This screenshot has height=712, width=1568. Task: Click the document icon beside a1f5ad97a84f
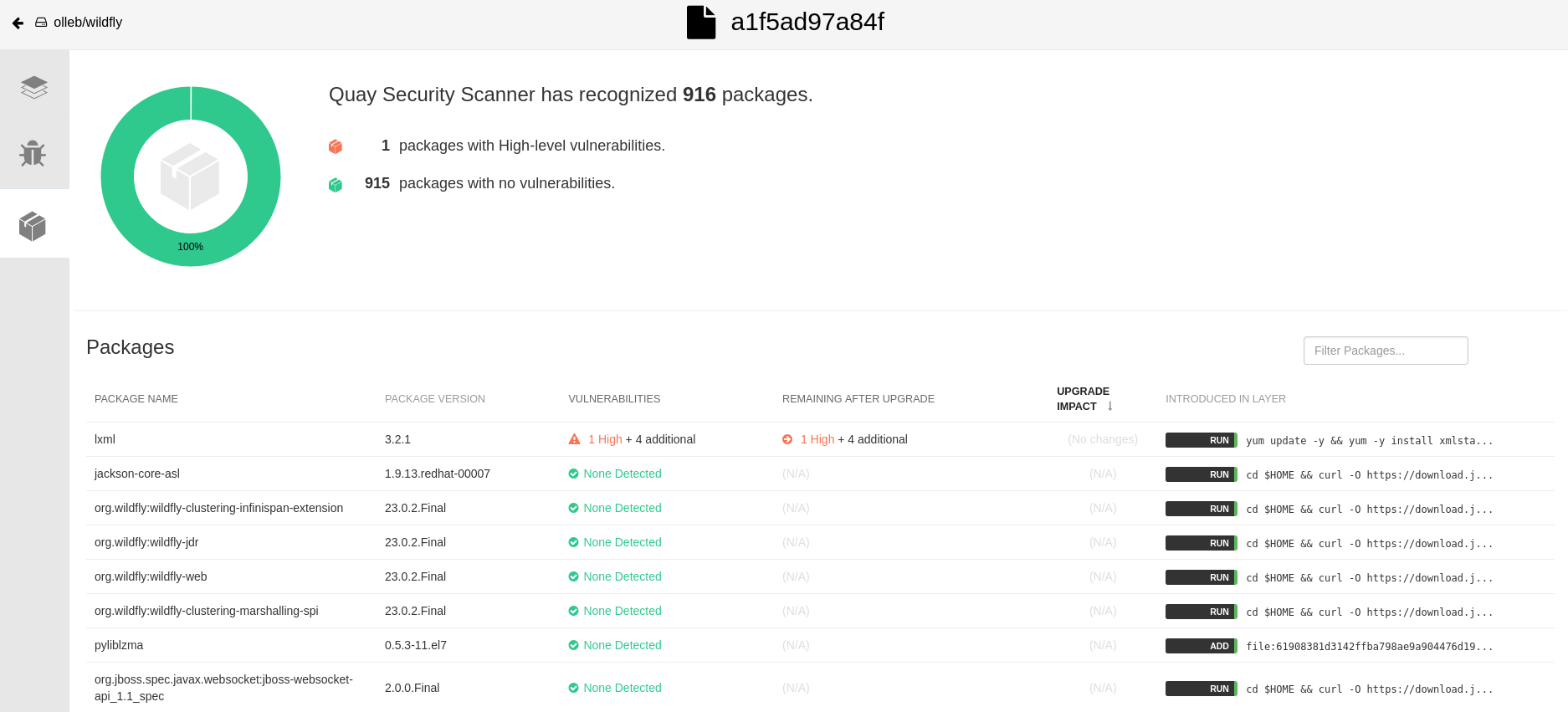(700, 23)
